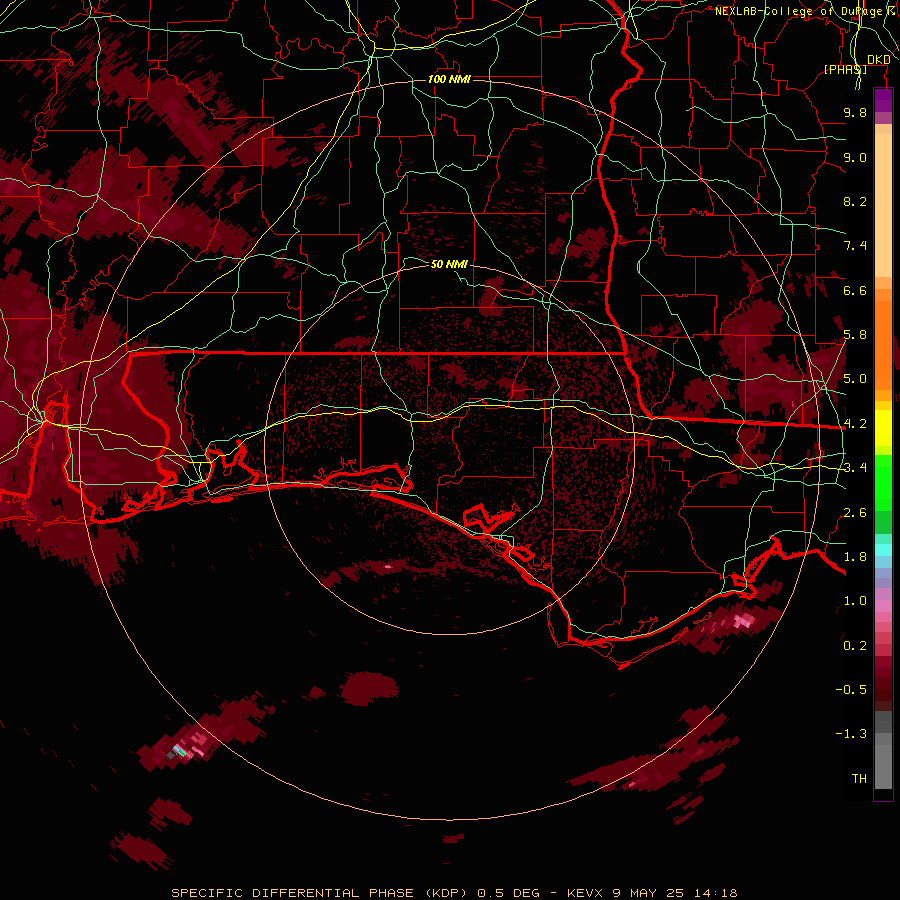Click the -0.5 value on the scale

(x=851, y=690)
